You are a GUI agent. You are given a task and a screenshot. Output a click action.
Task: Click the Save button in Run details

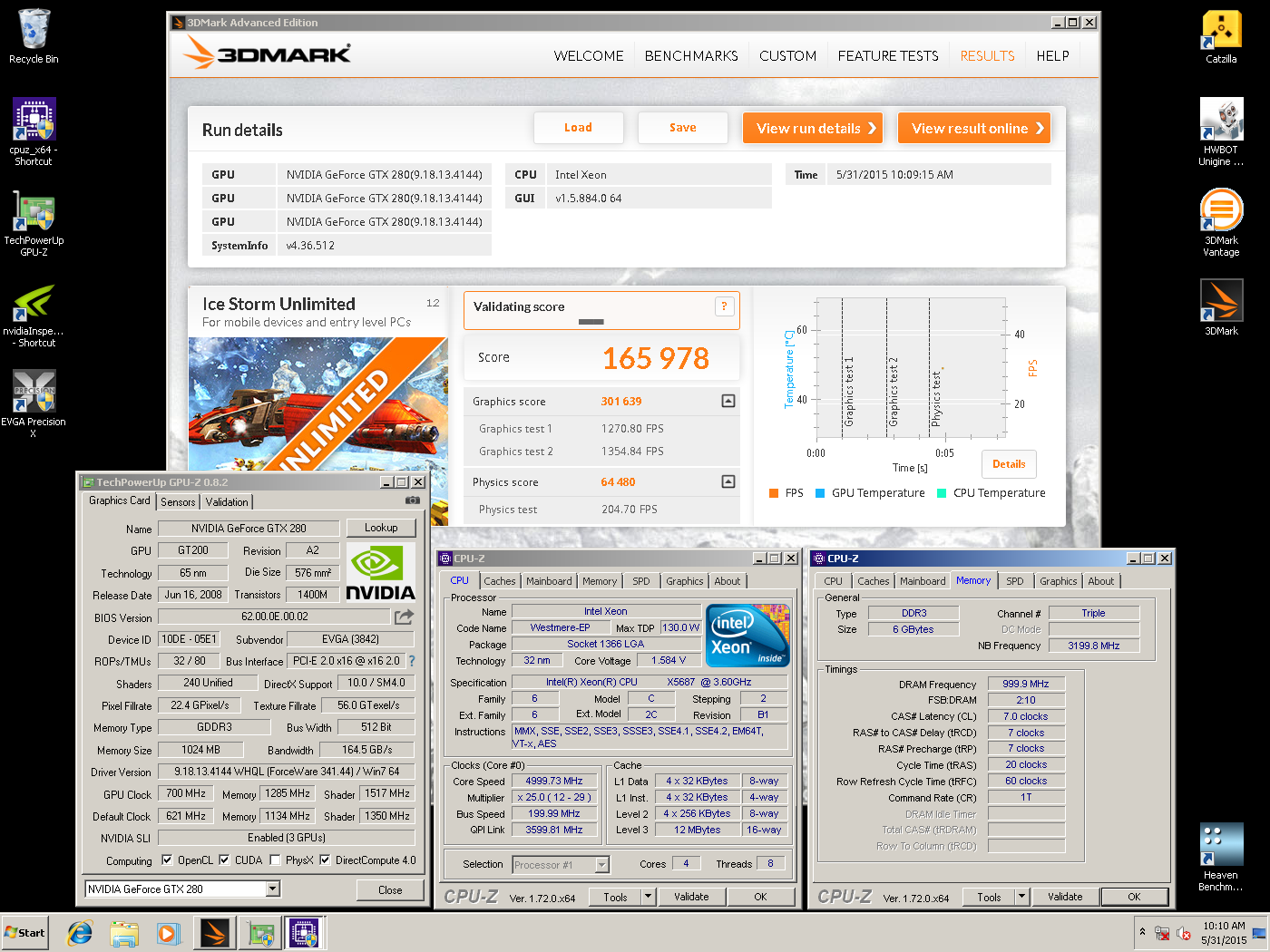coord(683,128)
